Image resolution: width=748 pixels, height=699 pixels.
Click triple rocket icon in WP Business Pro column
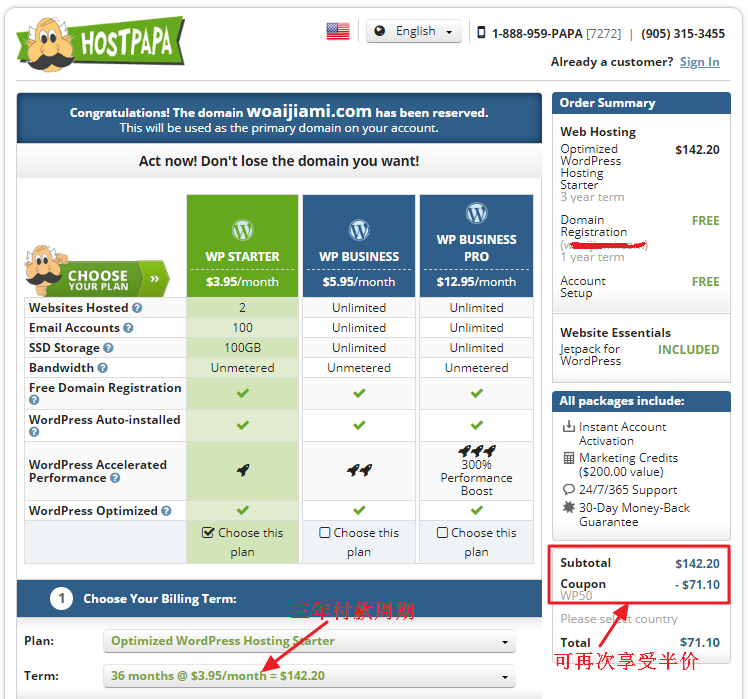tap(477, 451)
